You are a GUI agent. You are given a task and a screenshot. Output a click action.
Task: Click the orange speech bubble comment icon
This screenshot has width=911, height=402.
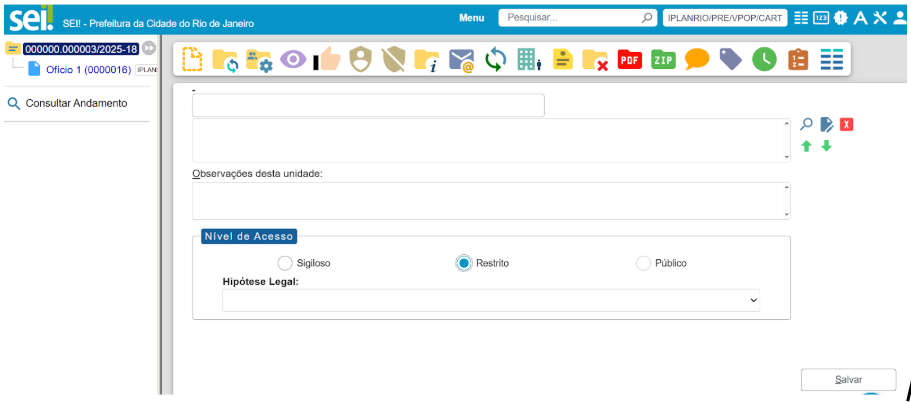(697, 60)
